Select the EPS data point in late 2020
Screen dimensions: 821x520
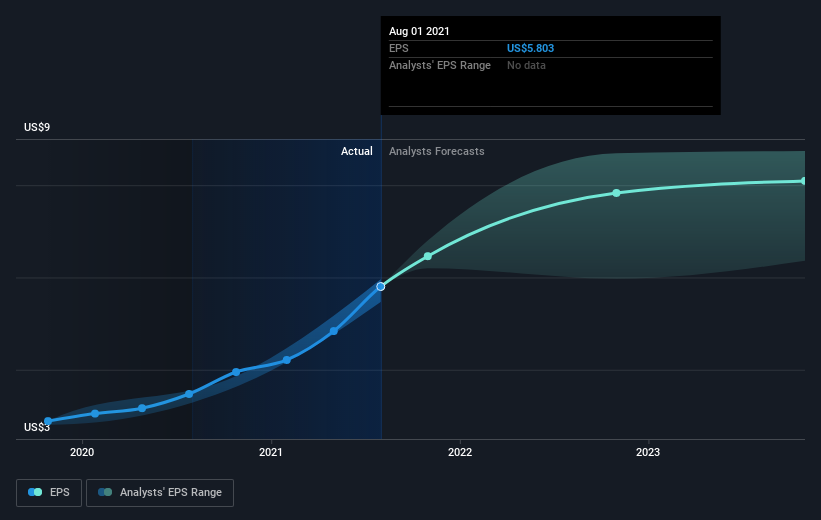click(x=236, y=372)
